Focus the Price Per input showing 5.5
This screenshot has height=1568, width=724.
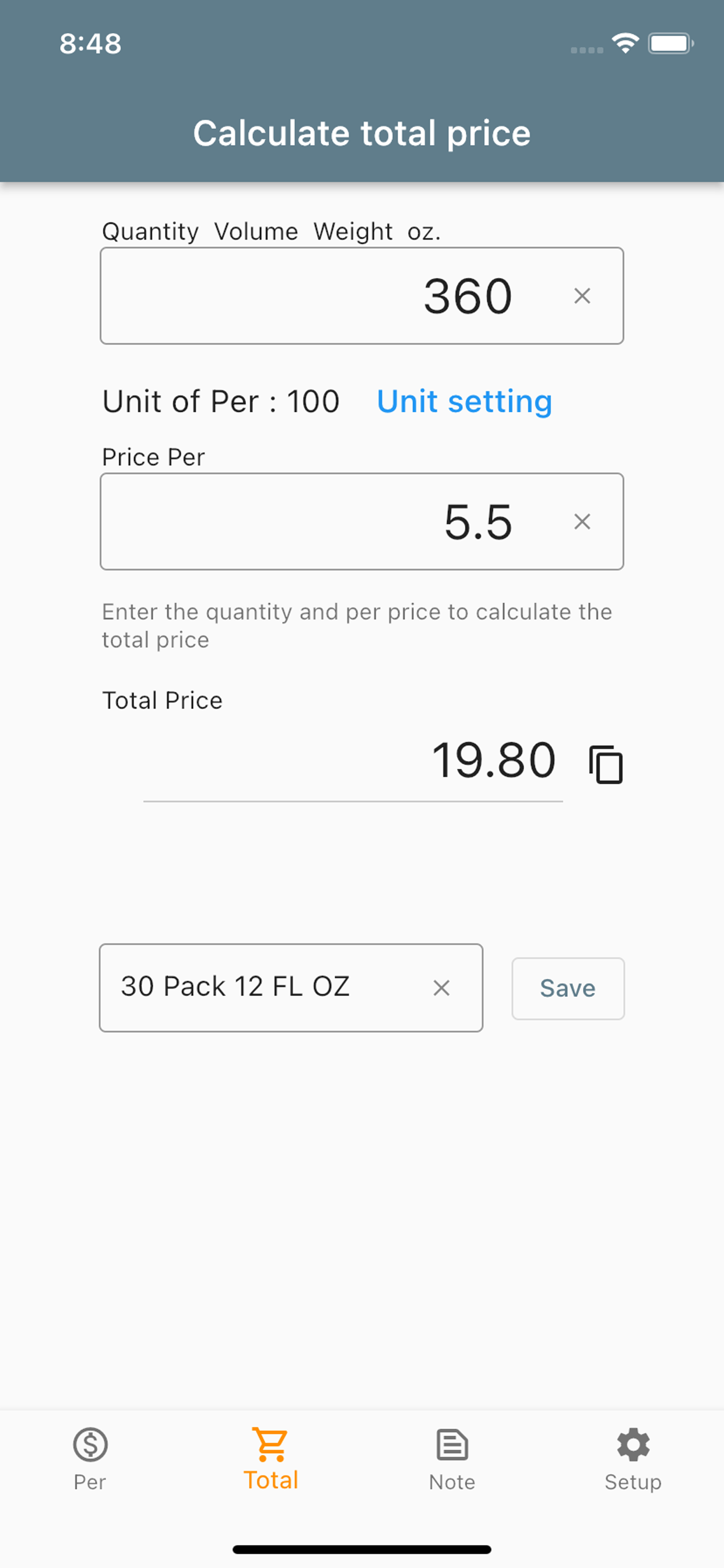tap(362, 521)
